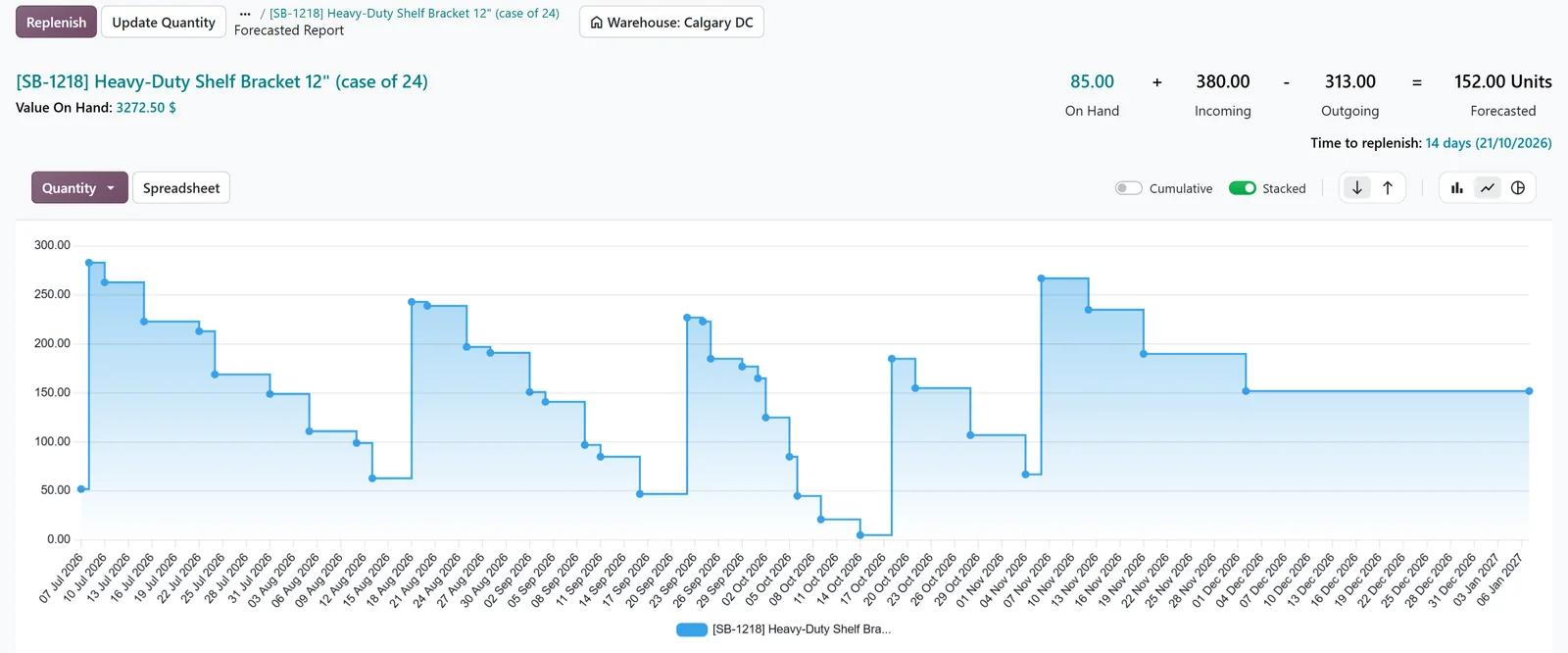Click the 200.00 y-axis label
Image resolution: width=1568 pixels, height=653 pixels.
click(52, 343)
